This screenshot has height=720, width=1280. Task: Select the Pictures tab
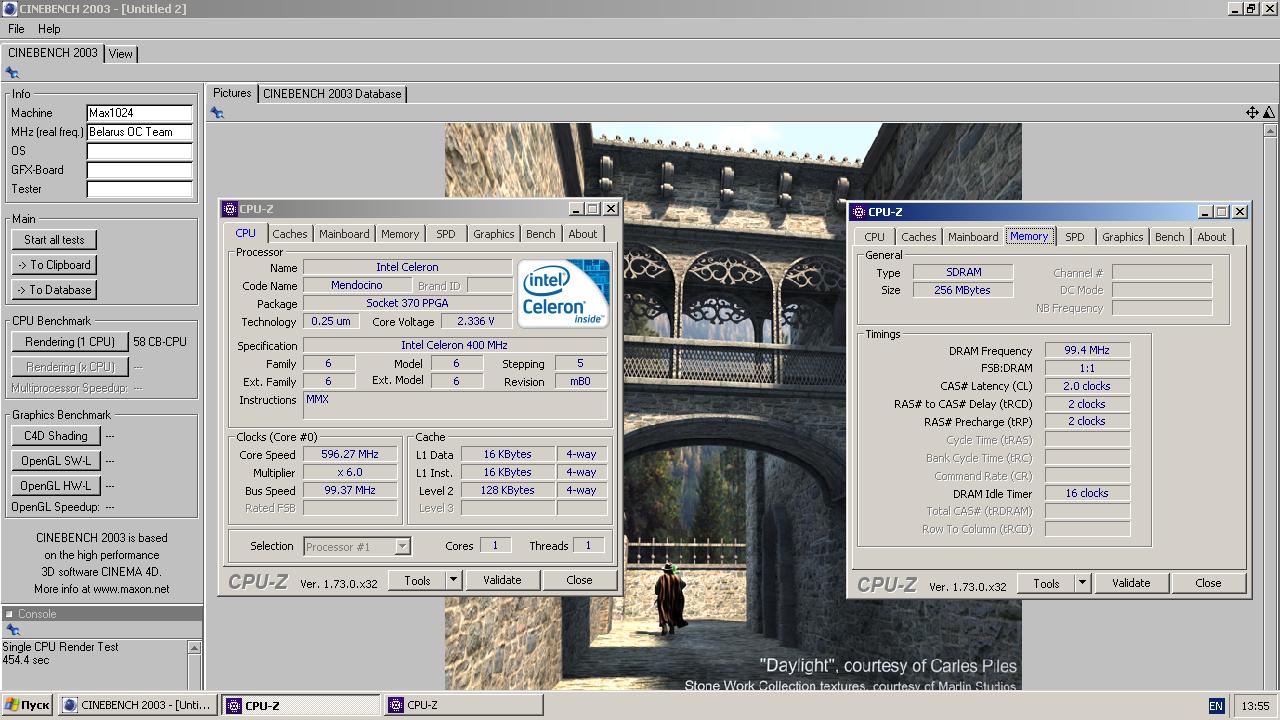click(232, 93)
